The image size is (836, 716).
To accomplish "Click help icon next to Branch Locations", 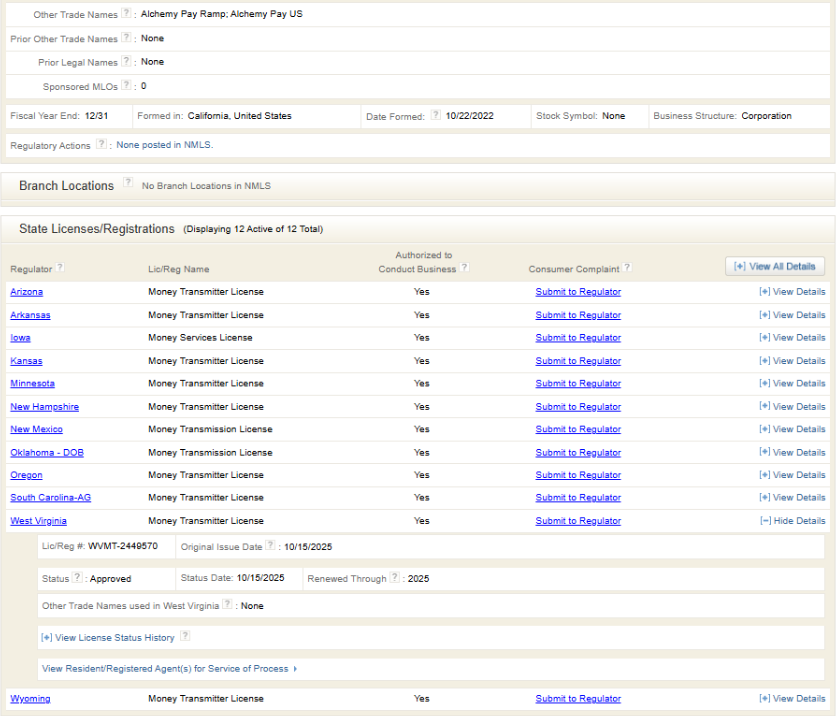I will pyautogui.click(x=128, y=184).
